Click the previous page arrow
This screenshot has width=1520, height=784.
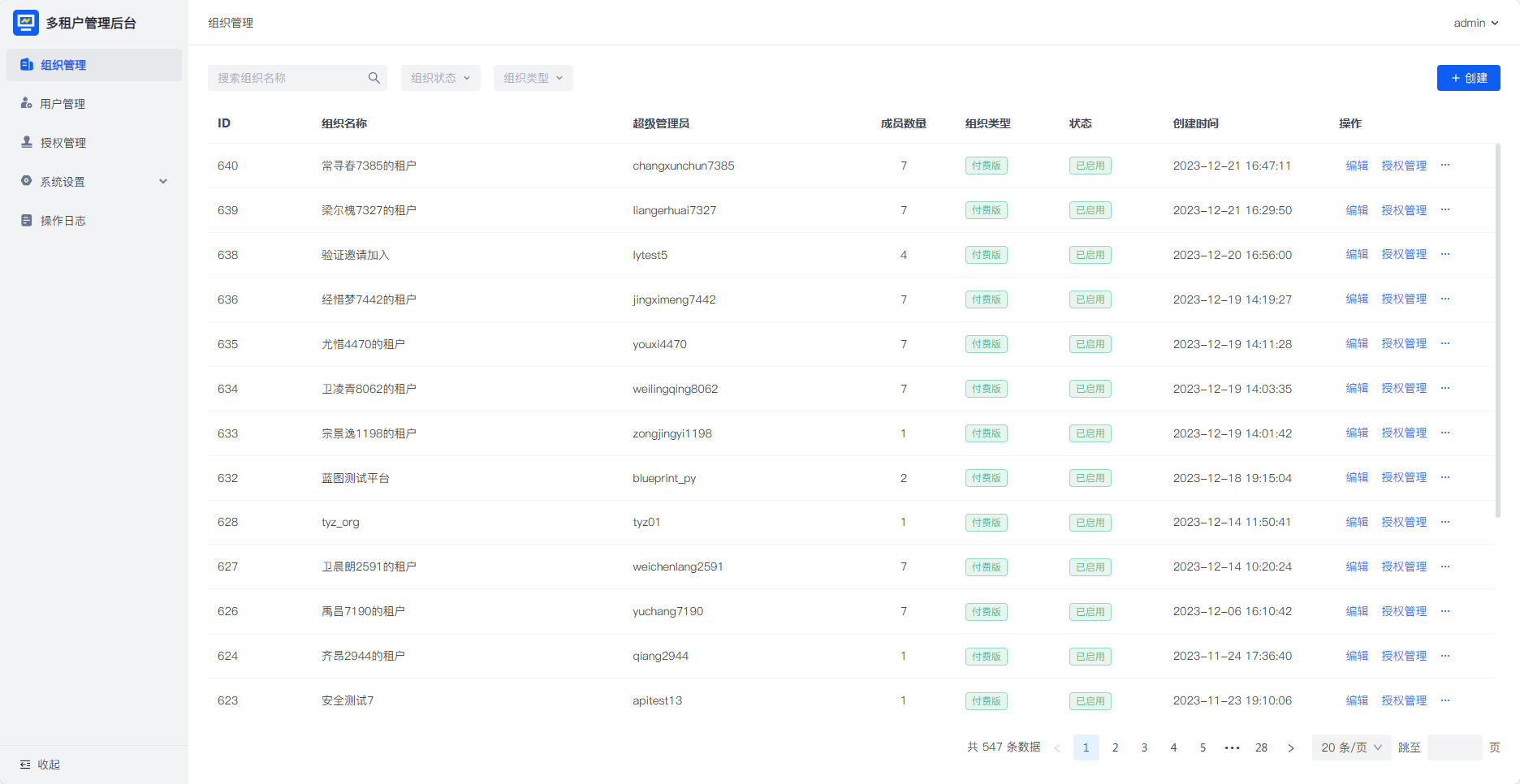click(x=1057, y=748)
